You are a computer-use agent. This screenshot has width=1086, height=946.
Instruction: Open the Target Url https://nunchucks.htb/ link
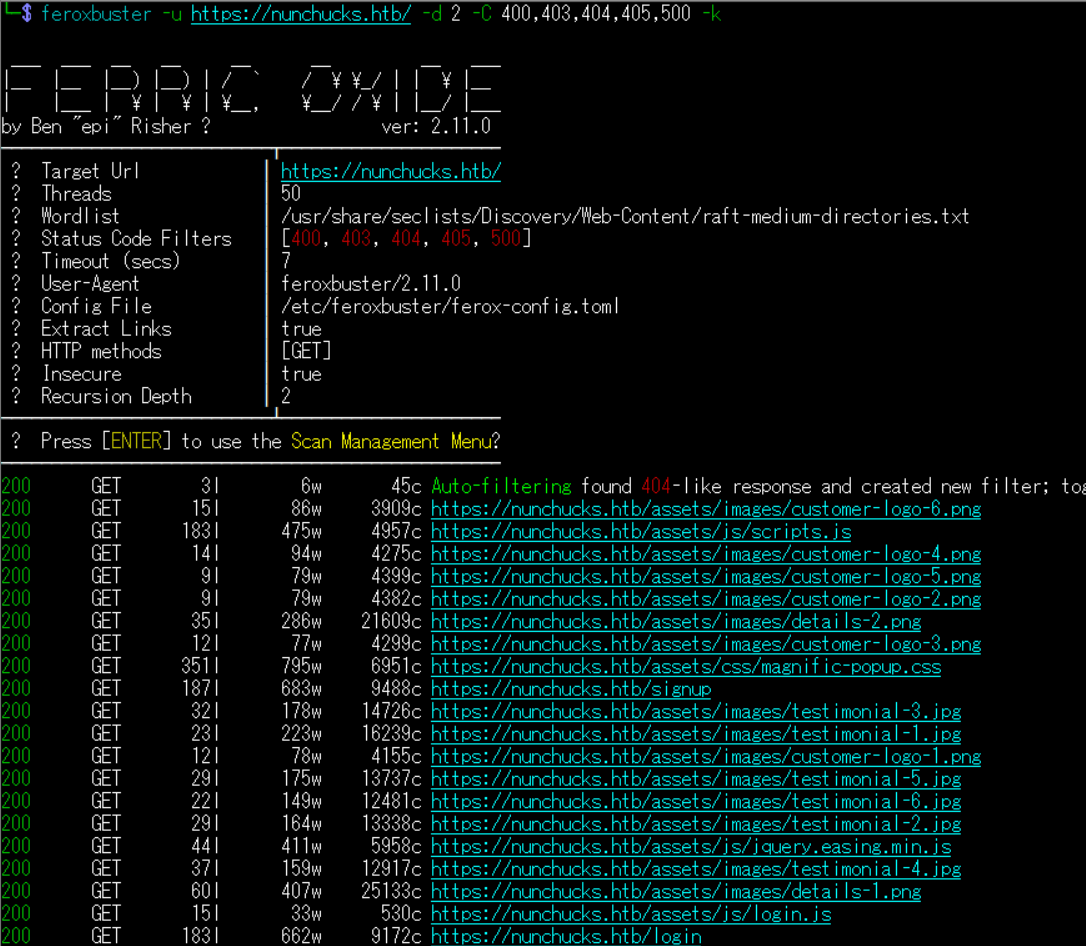coord(390,171)
